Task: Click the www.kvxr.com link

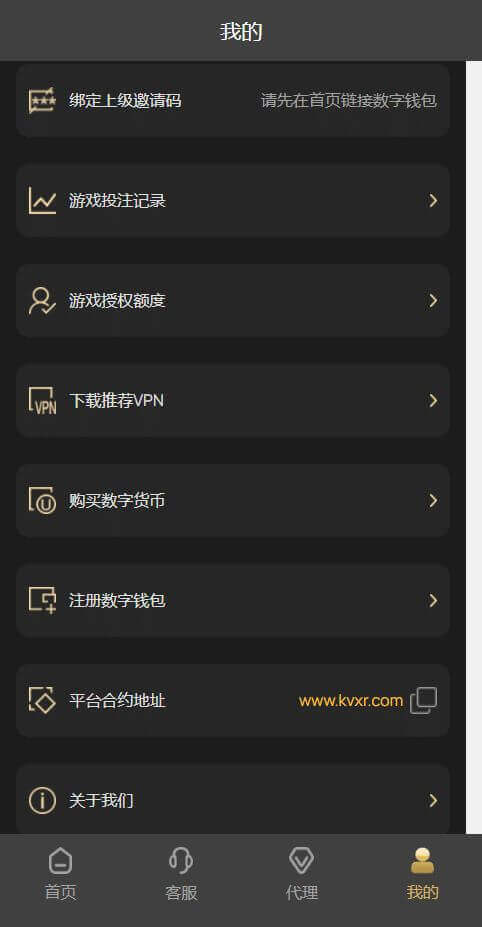Action: pos(351,701)
